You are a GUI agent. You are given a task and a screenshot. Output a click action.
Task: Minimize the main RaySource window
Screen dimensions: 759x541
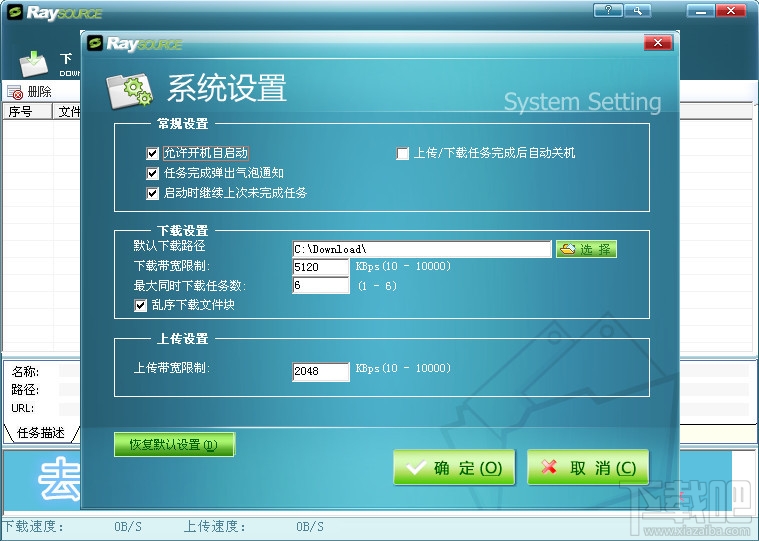pyautogui.click(x=700, y=10)
